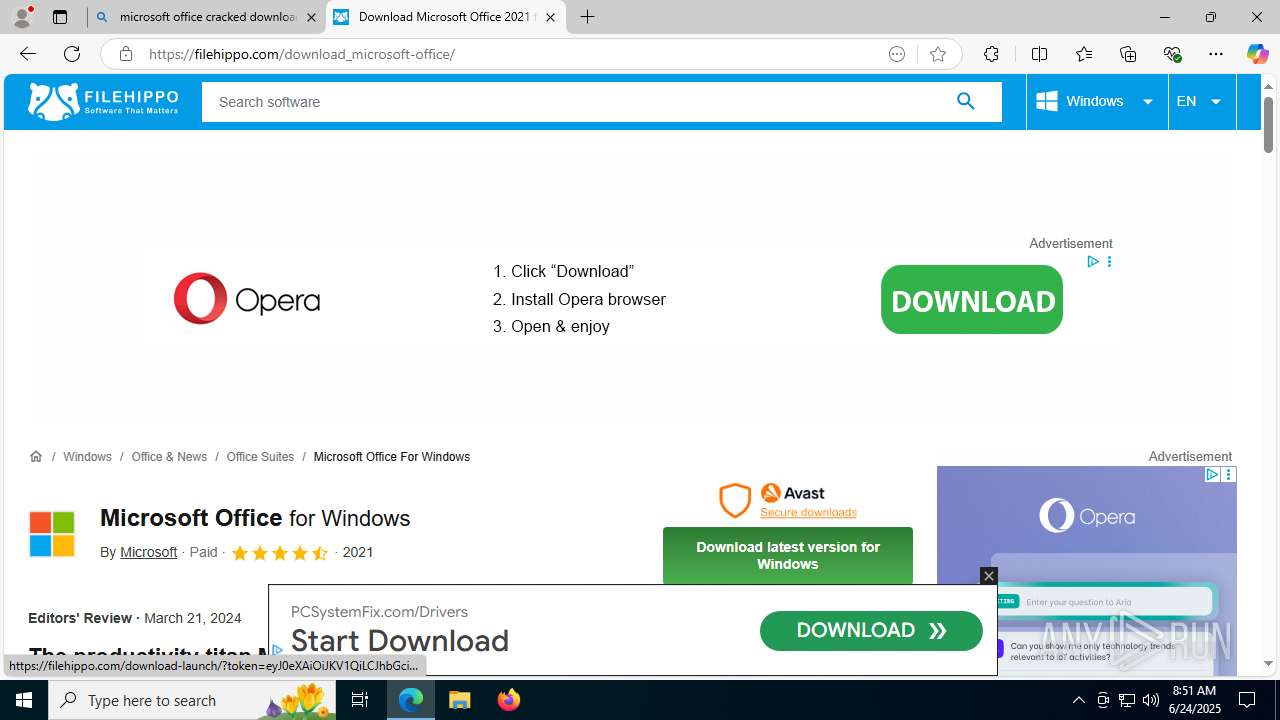This screenshot has width=1280, height=720.
Task: Refresh the page with the reload icon
Action: click(x=72, y=54)
